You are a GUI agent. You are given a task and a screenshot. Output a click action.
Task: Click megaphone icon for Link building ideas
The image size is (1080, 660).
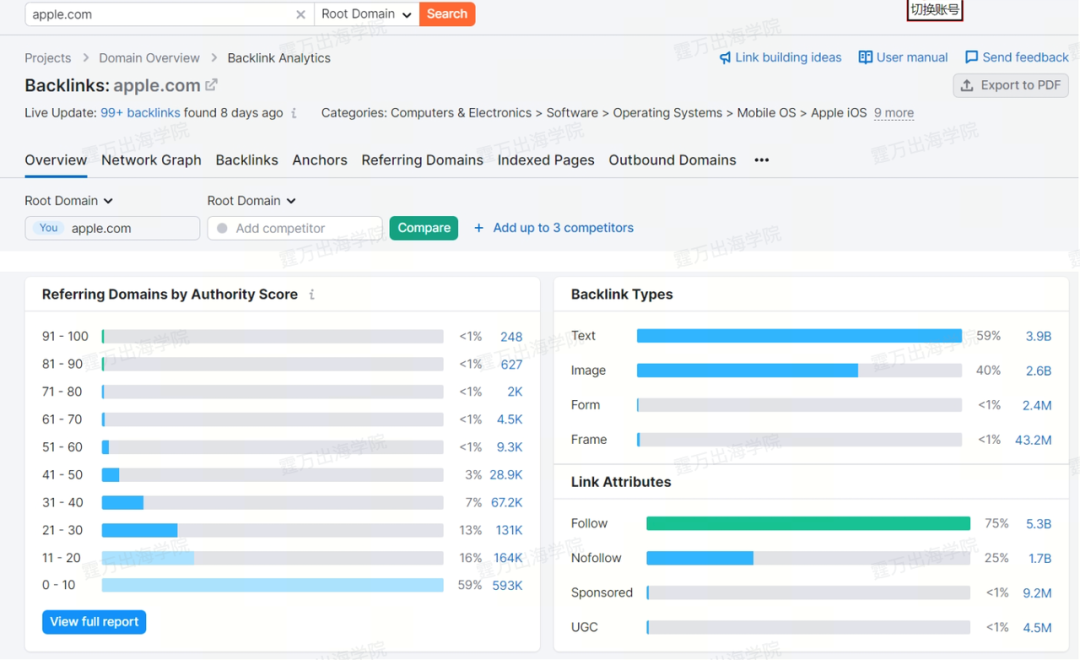click(x=725, y=58)
